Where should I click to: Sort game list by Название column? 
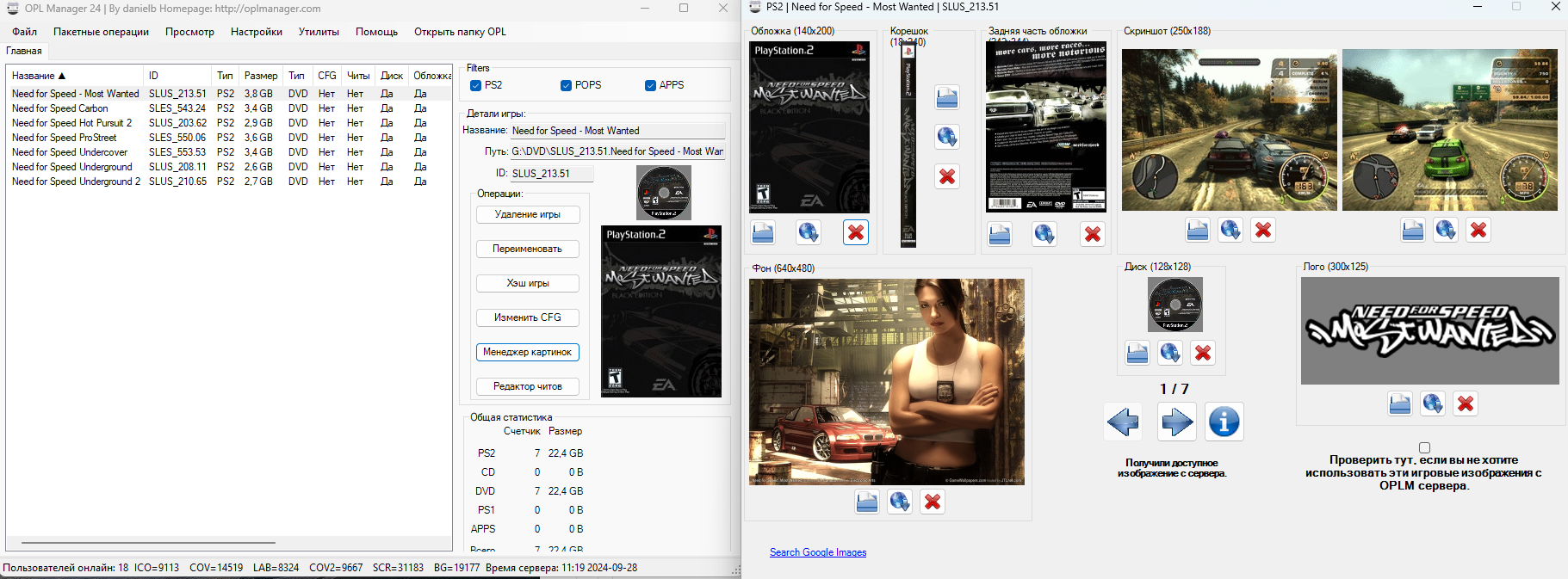point(75,76)
